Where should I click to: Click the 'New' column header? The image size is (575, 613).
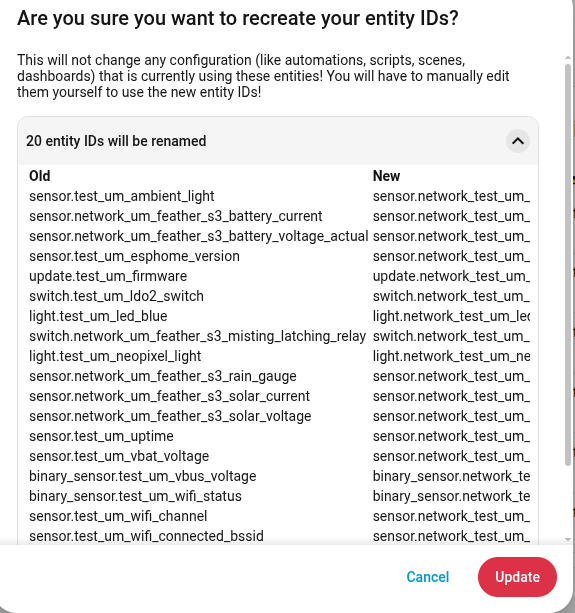coord(386,176)
